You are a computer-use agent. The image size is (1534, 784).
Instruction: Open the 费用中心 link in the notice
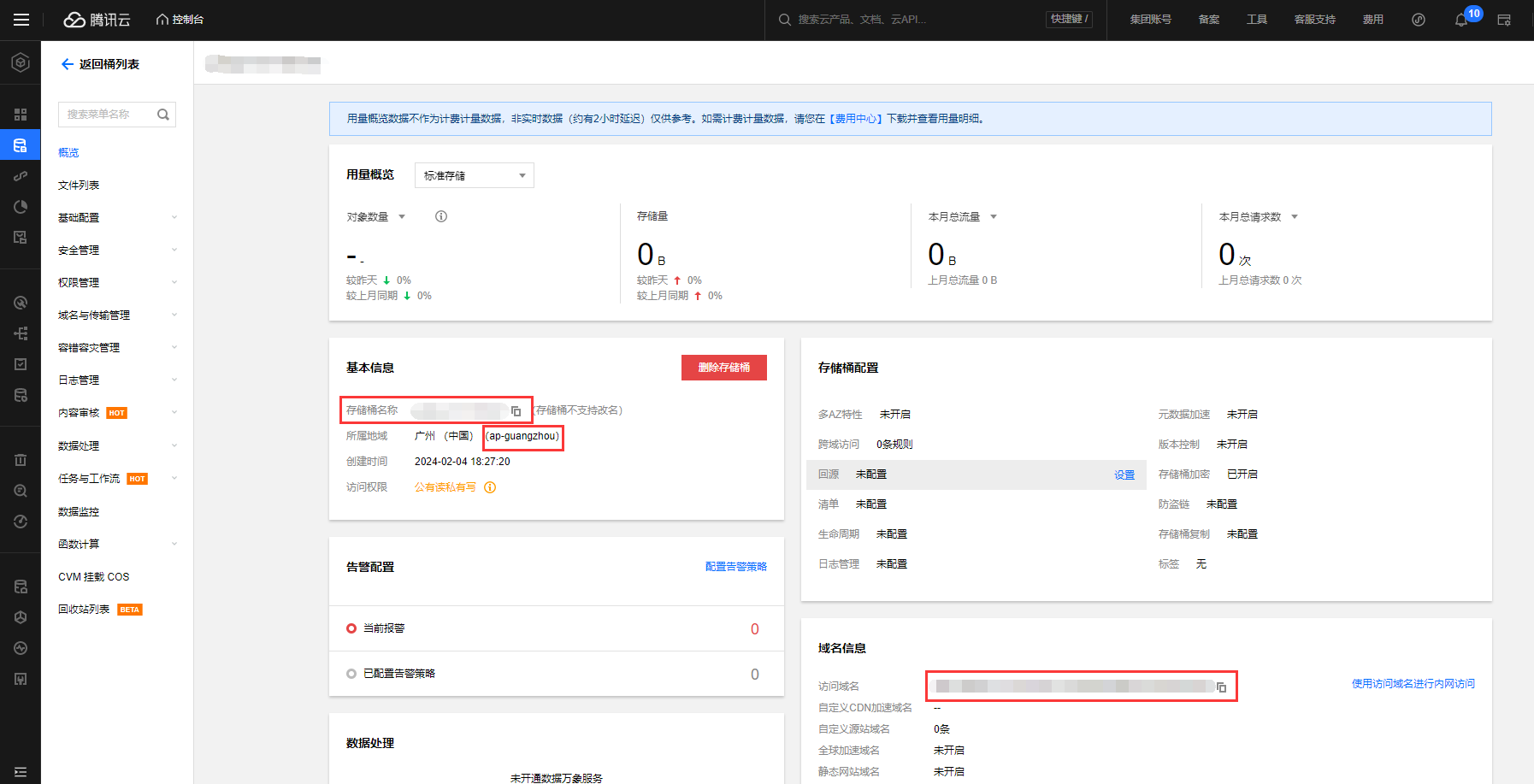pos(857,119)
